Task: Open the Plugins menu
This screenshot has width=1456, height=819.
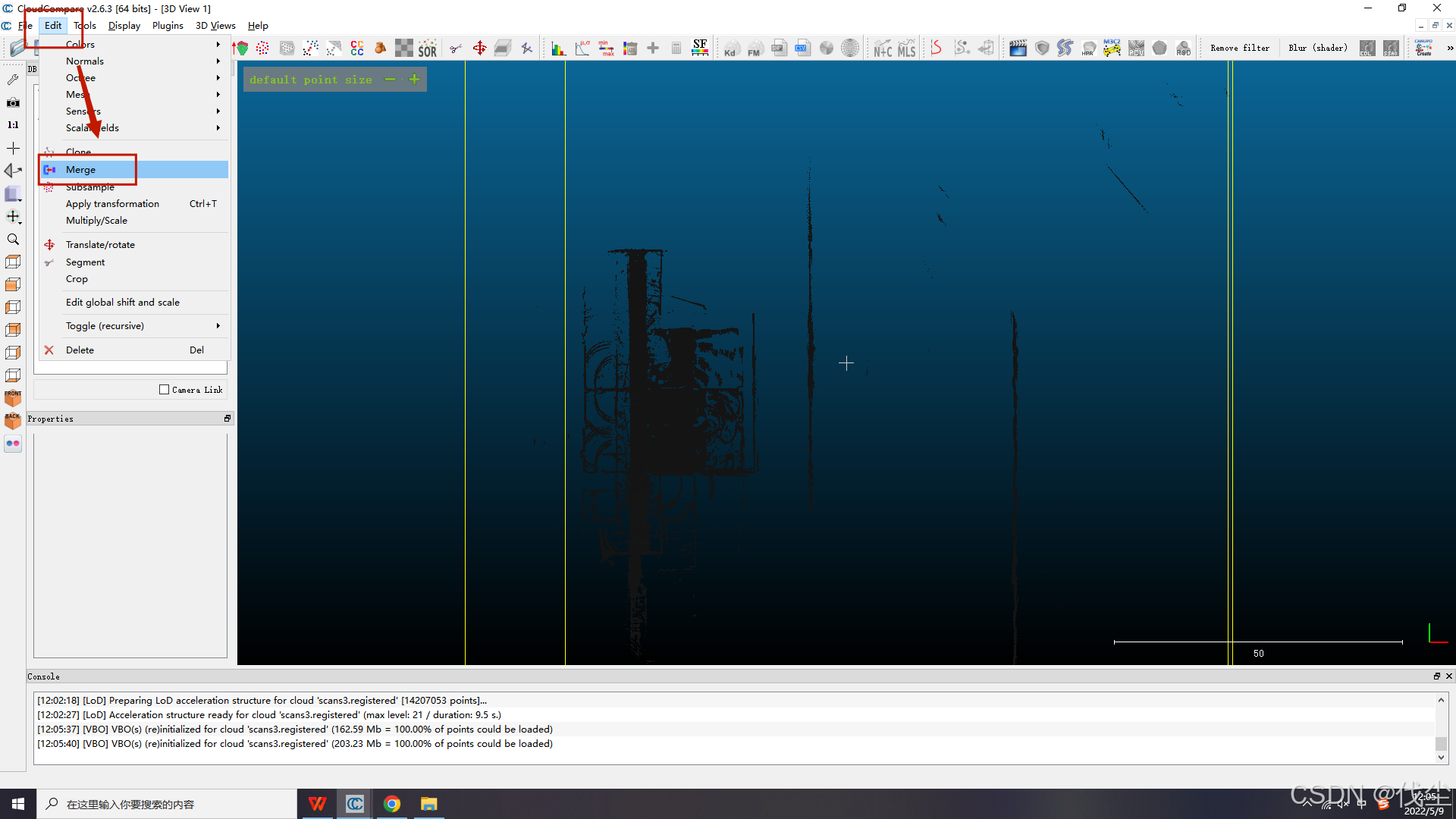Action: pos(168,26)
